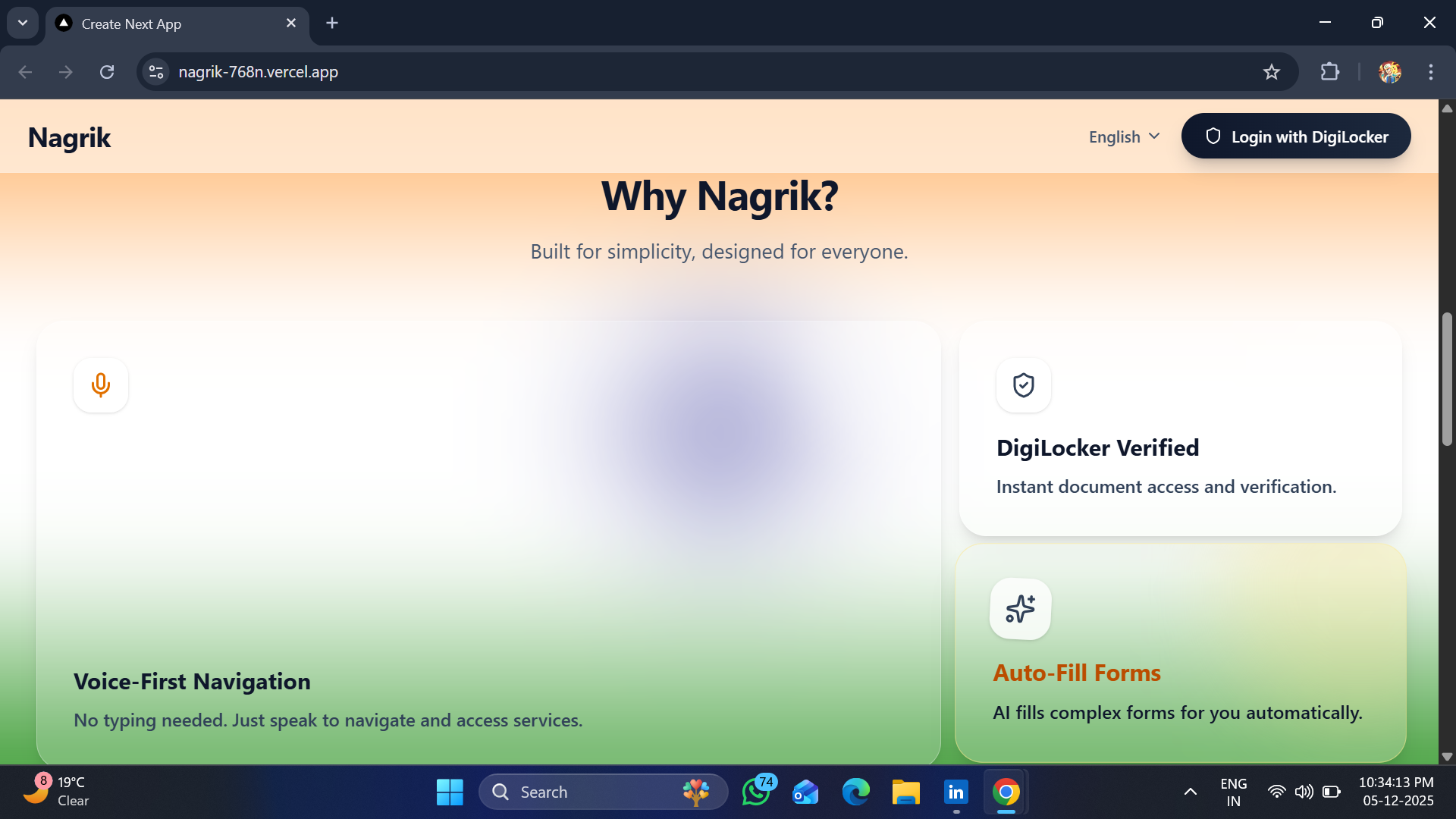Bookmark this page with star icon
1456x819 pixels.
tap(1271, 72)
